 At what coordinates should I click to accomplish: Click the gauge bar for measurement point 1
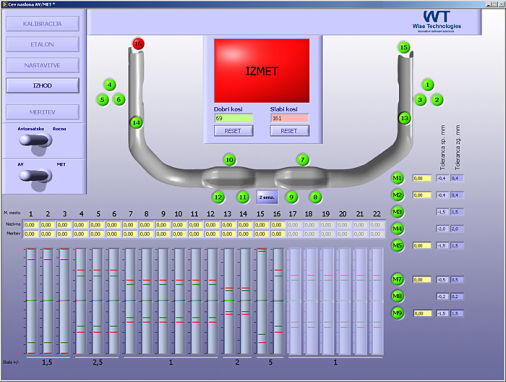[x=31, y=301]
